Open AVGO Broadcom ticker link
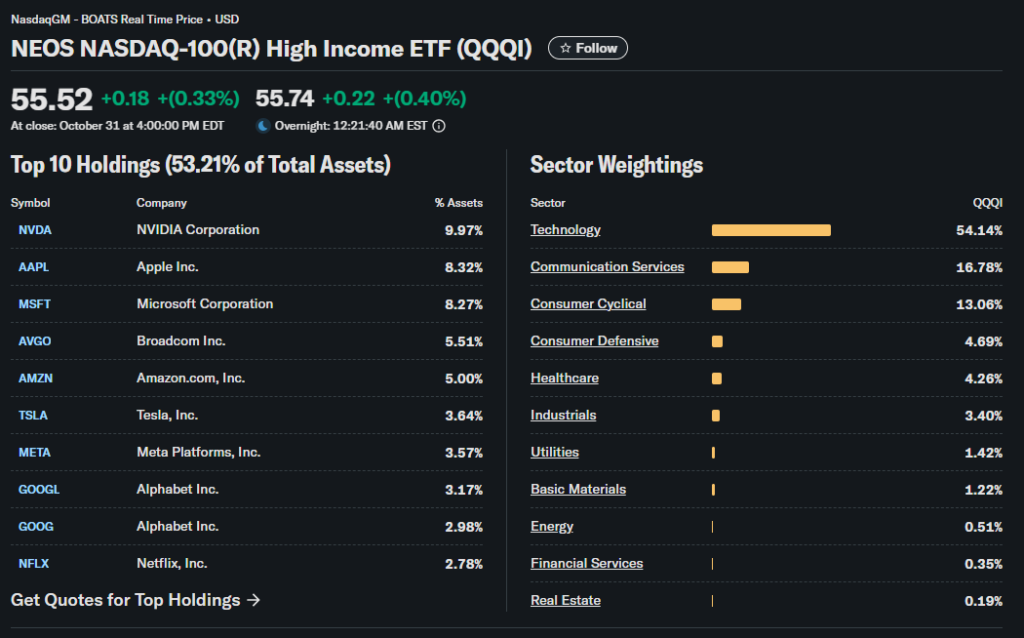Image resolution: width=1024 pixels, height=638 pixels. tap(35, 341)
